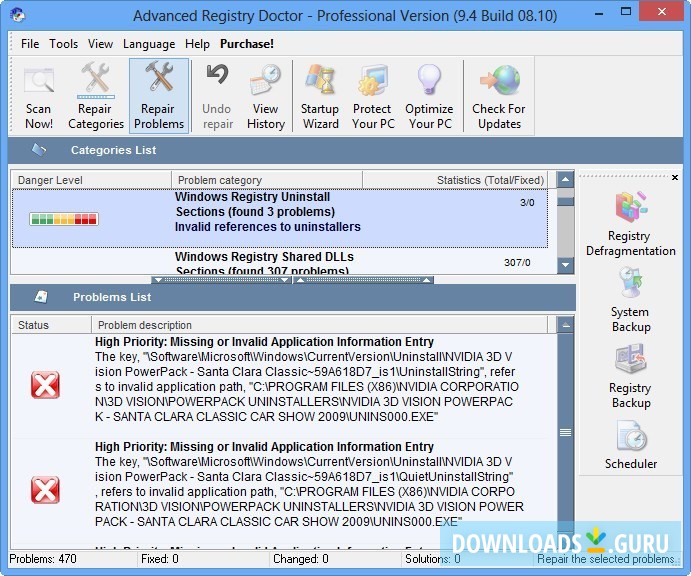Open Protect Your PC
The width and height of the screenshot is (691, 576).
(x=373, y=97)
